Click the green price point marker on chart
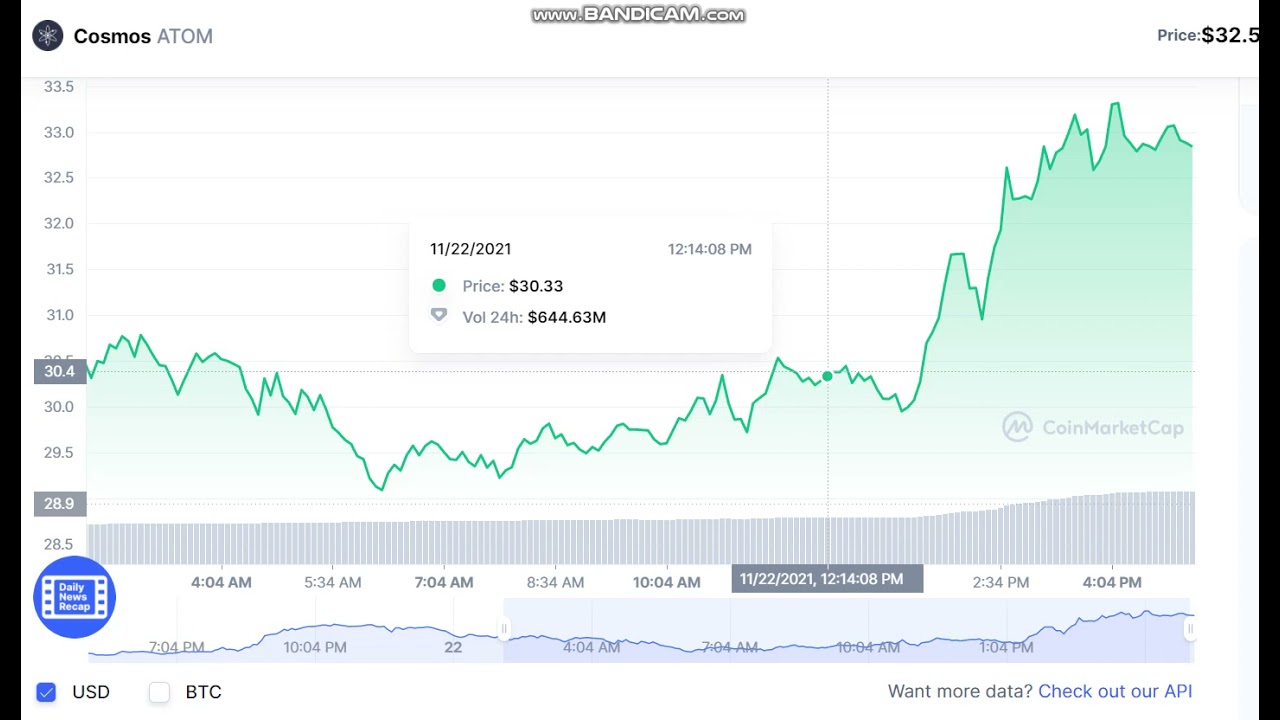 [827, 376]
